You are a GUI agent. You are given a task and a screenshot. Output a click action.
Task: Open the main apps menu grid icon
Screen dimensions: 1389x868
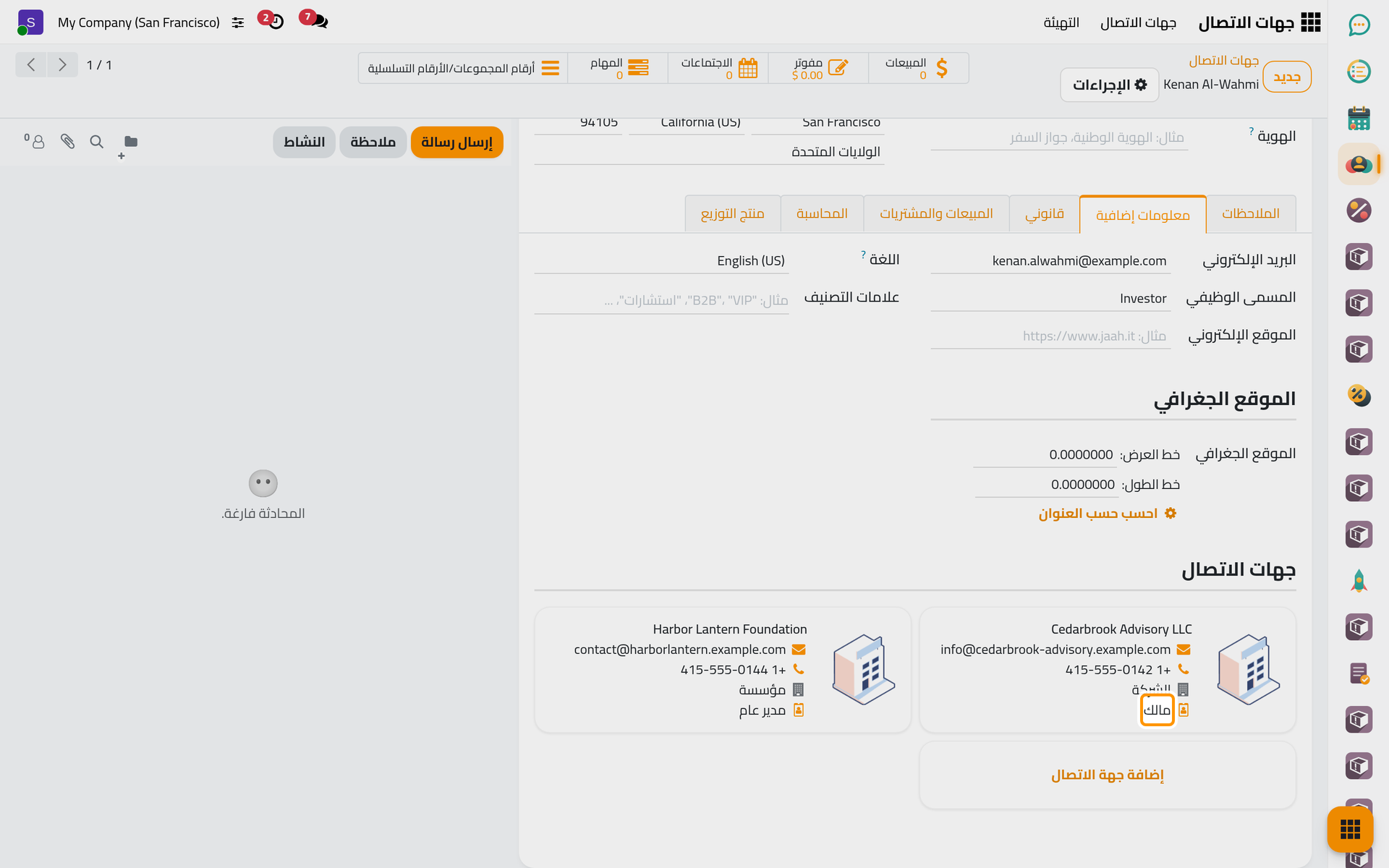pyautogui.click(x=1310, y=22)
